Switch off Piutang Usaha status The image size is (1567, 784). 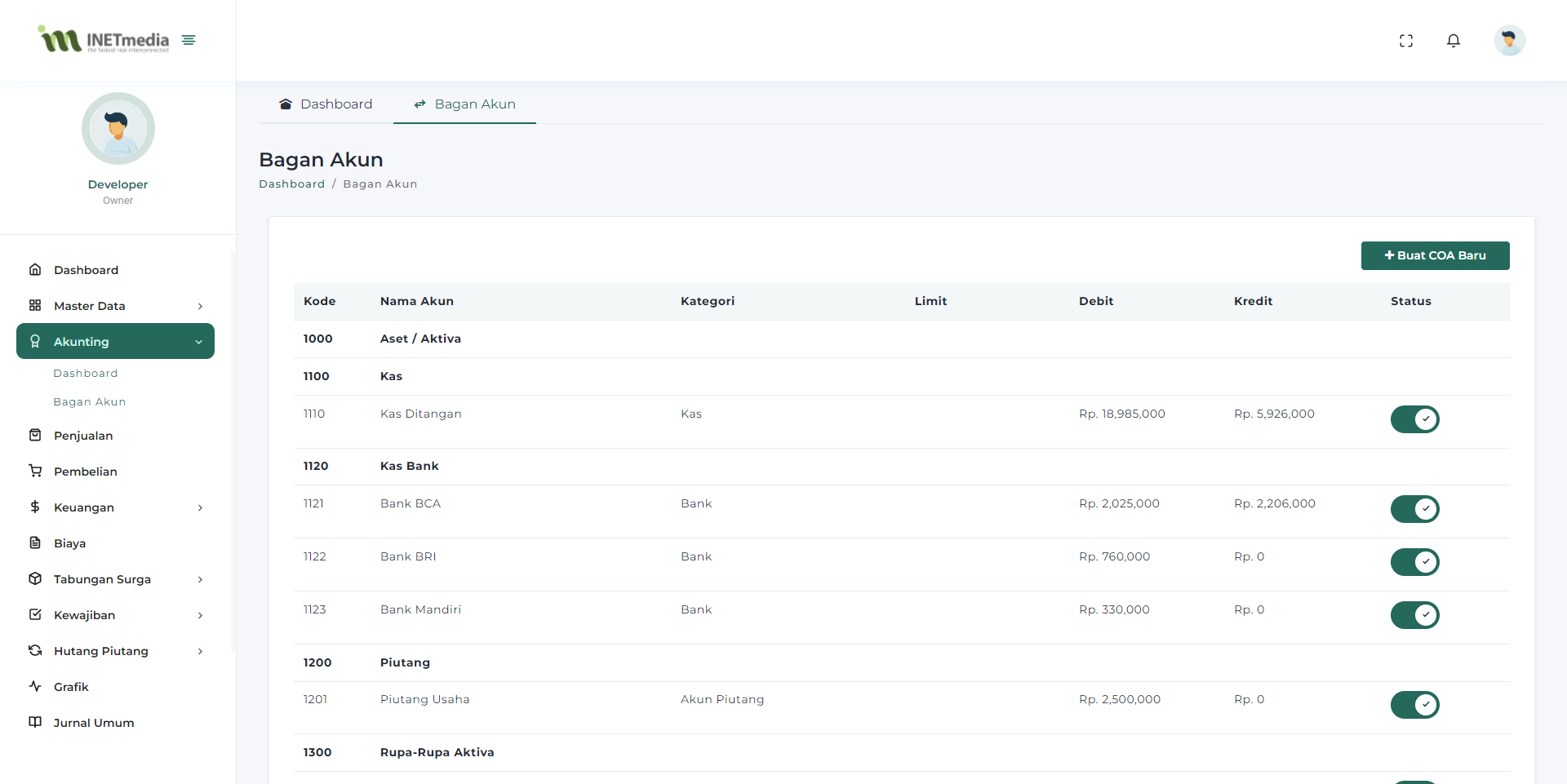[1414, 705]
